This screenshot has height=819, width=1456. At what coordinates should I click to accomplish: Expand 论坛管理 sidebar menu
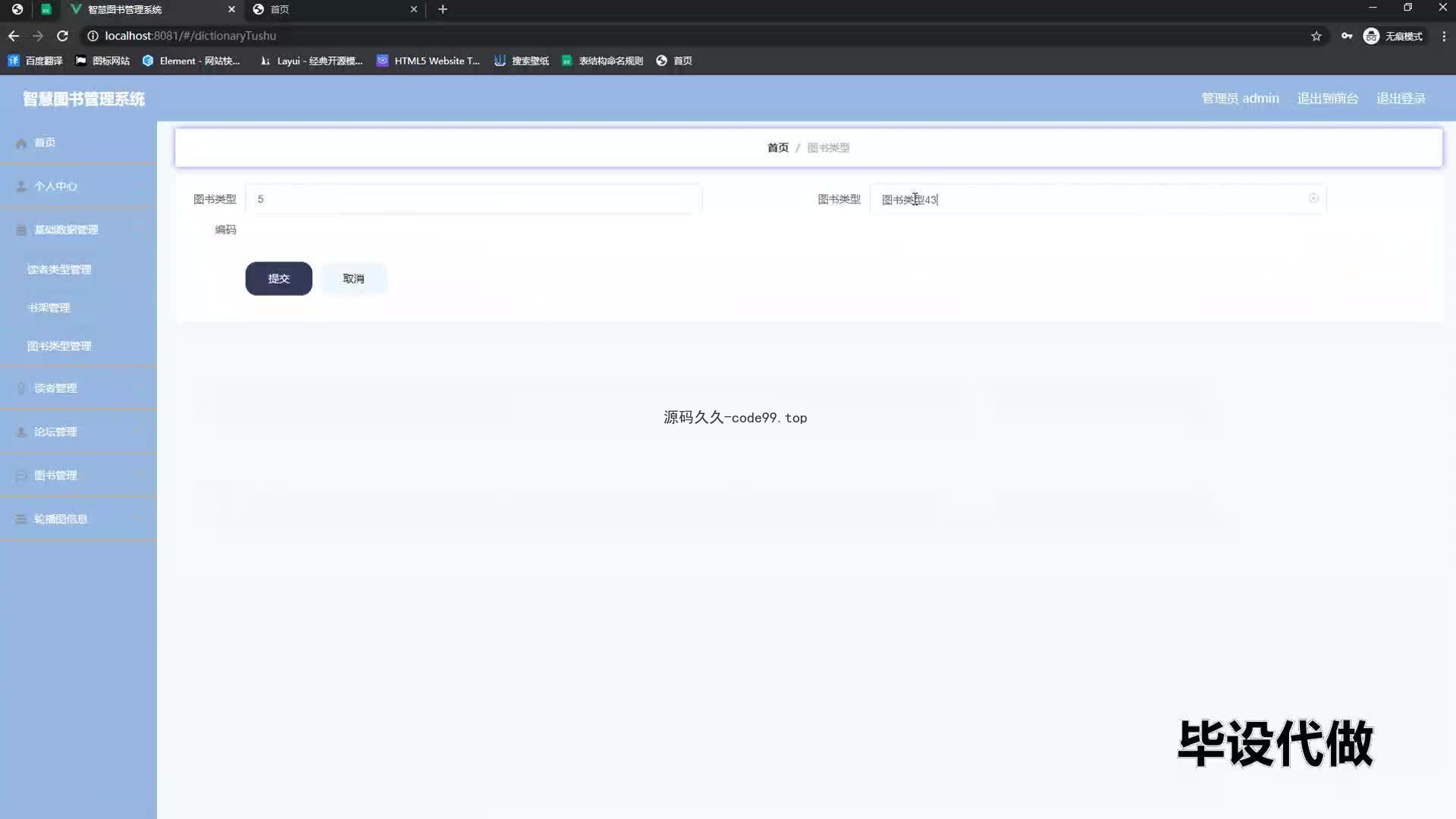tap(78, 431)
